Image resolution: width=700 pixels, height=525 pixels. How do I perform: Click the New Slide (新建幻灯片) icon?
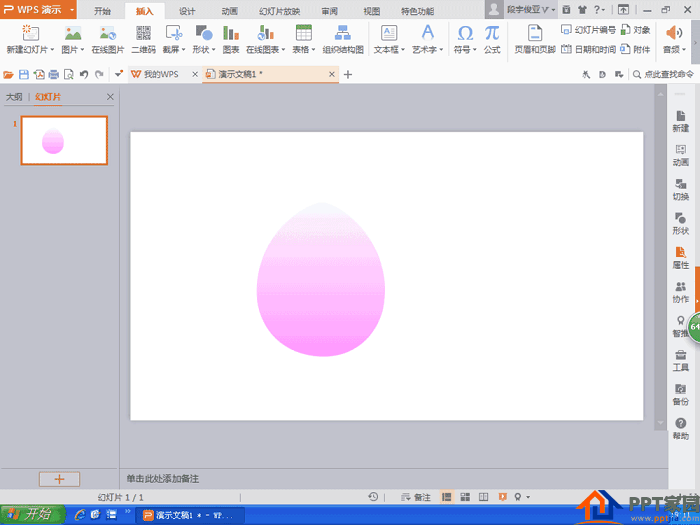click(30, 33)
